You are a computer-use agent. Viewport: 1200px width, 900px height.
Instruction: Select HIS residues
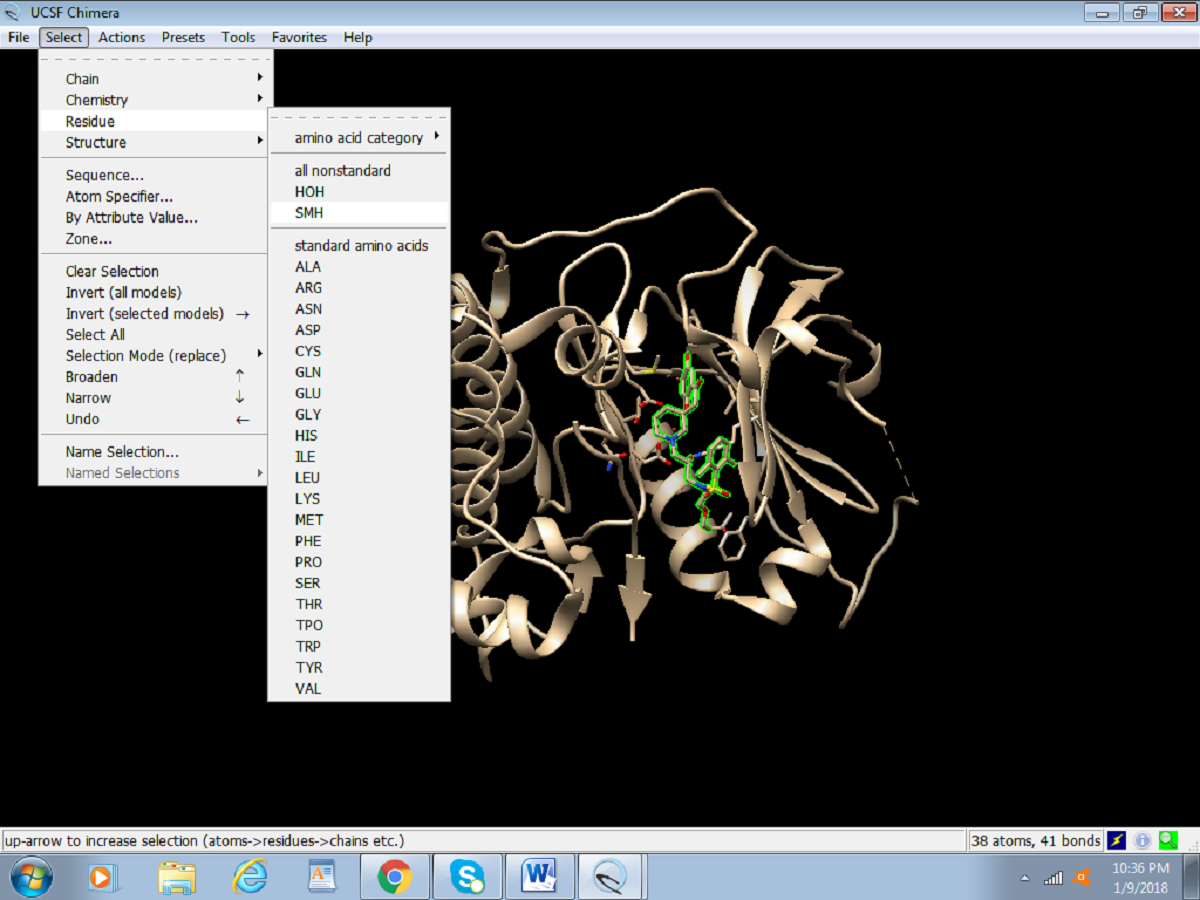(x=359, y=436)
